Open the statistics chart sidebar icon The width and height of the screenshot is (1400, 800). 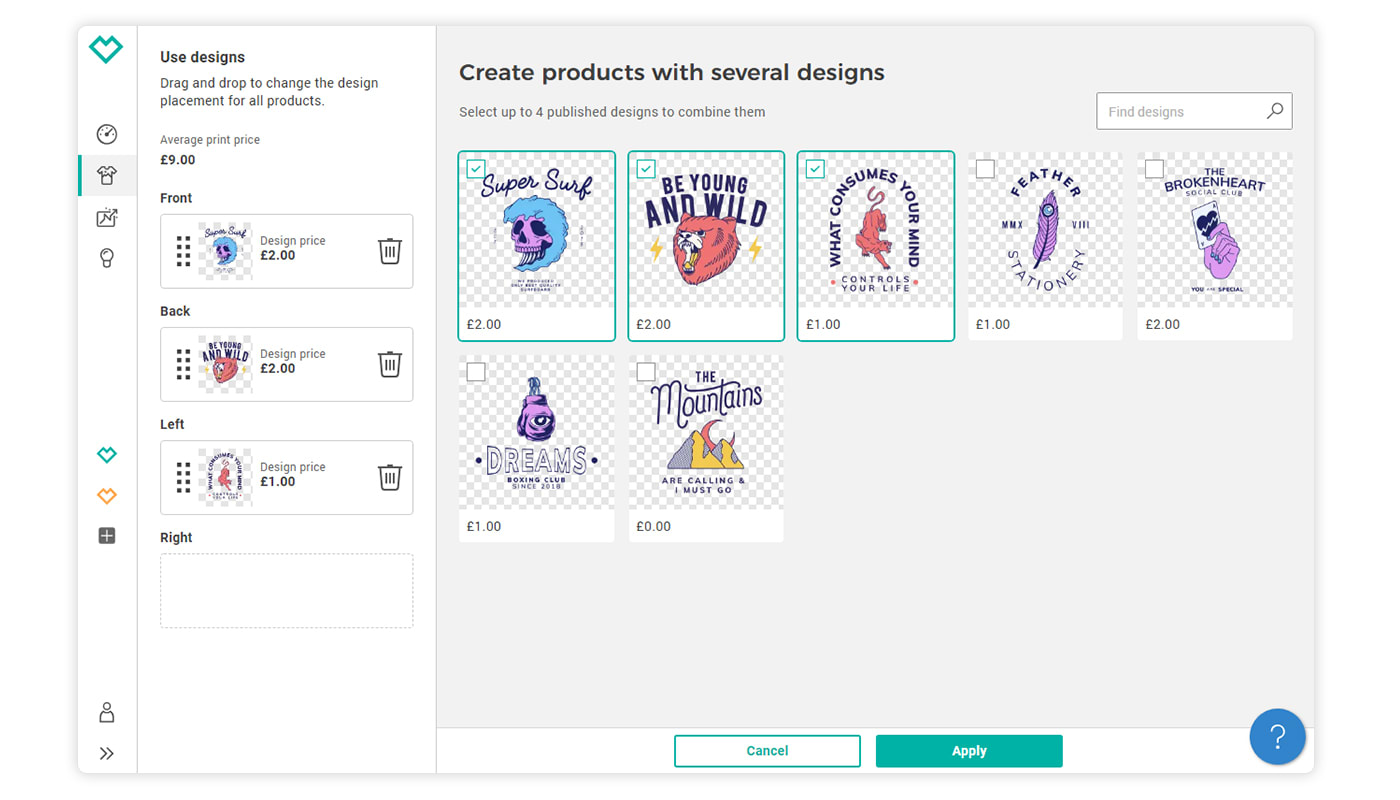[x=107, y=217]
